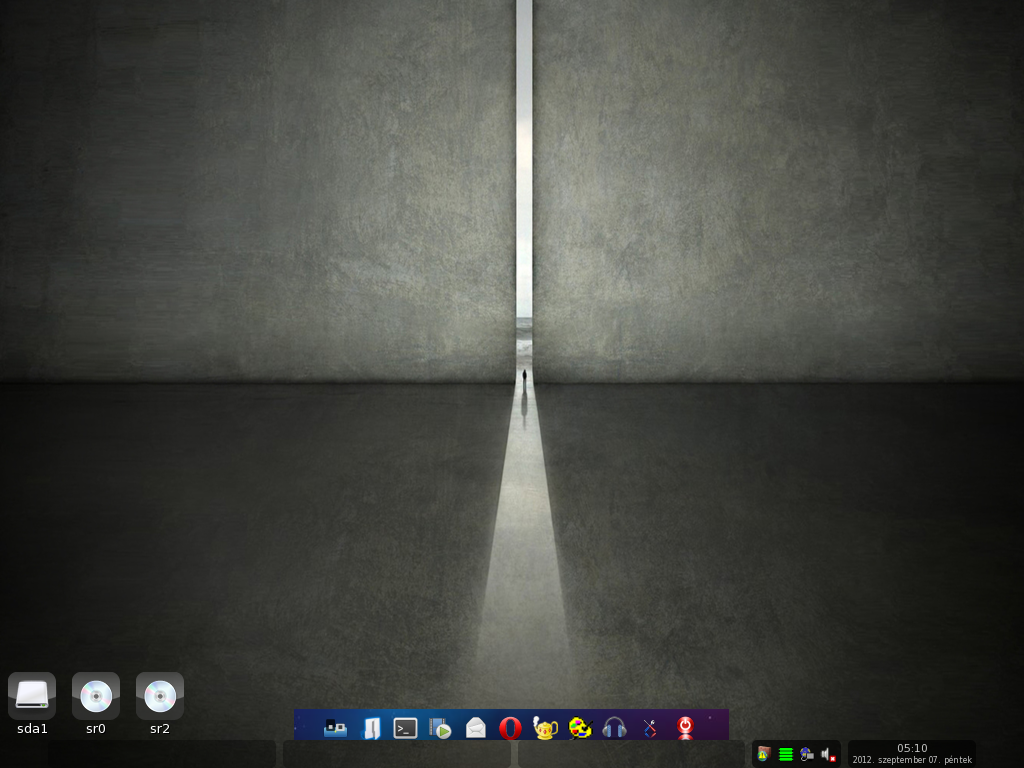Click the muted speaker volume tray icon
Viewport: 1024px width, 768px height.
point(829,755)
